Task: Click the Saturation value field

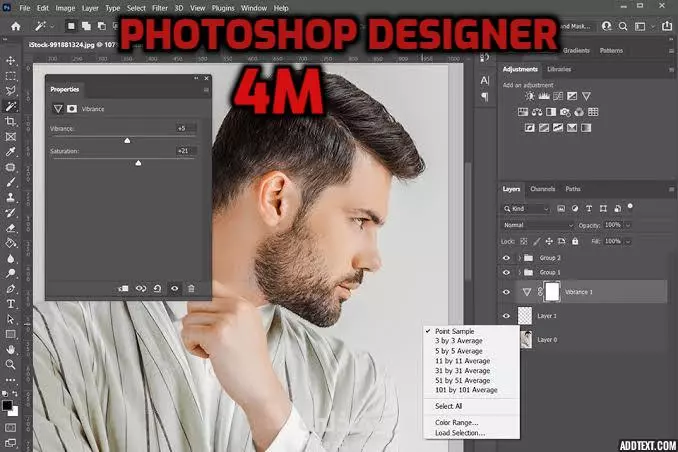Action: [186, 151]
